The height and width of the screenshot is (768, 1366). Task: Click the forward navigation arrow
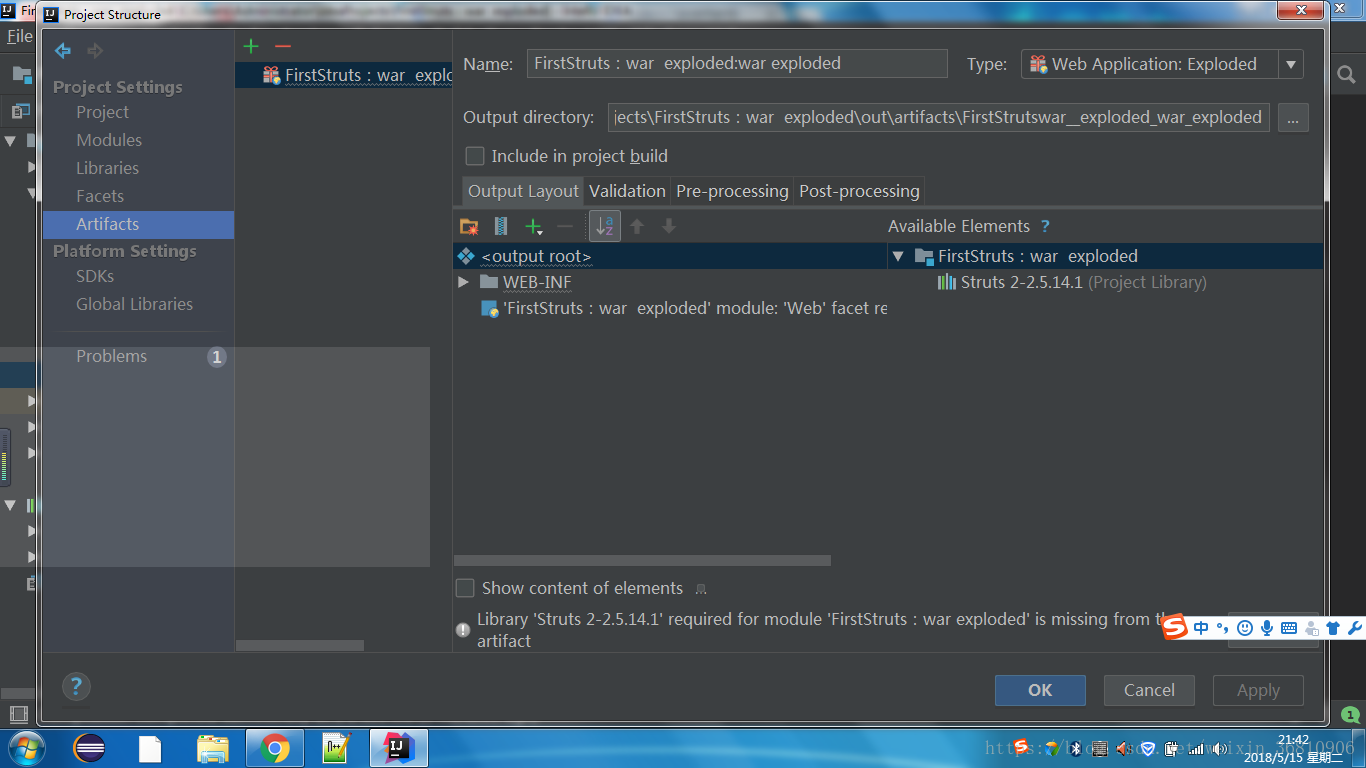[x=95, y=51]
